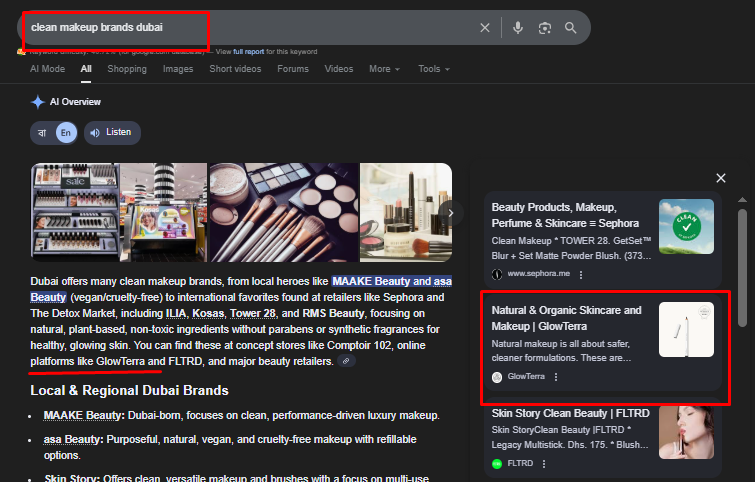Click the Local & Regional Dubai Brands heading
The height and width of the screenshot is (482, 755).
tap(129, 391)
